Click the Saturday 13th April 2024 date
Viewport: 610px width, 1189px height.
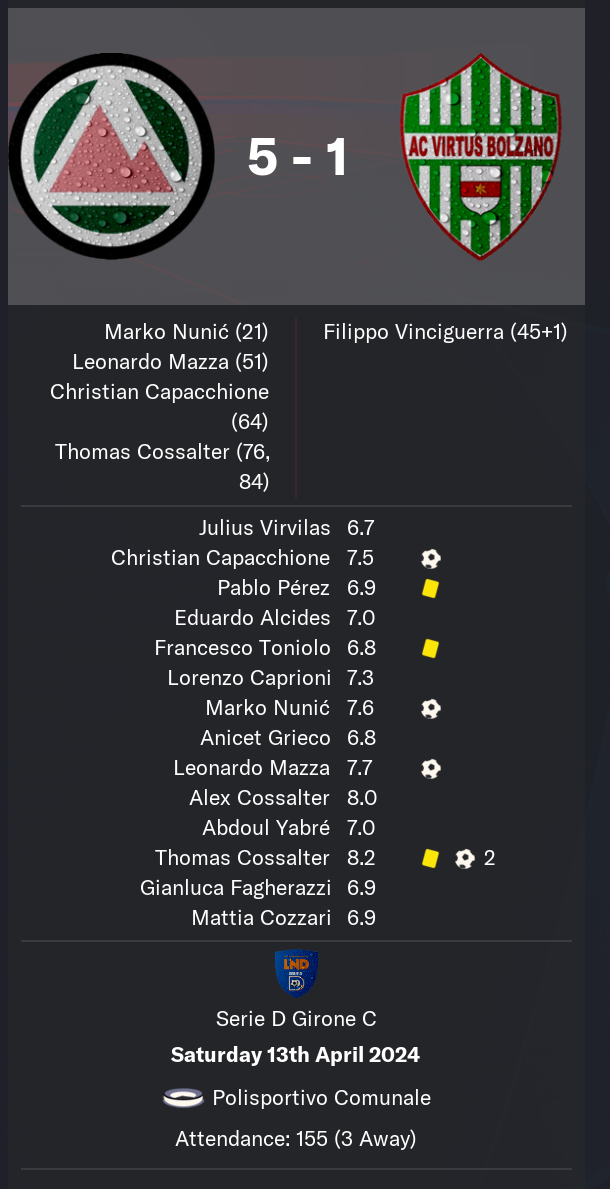pos(295,1055)
